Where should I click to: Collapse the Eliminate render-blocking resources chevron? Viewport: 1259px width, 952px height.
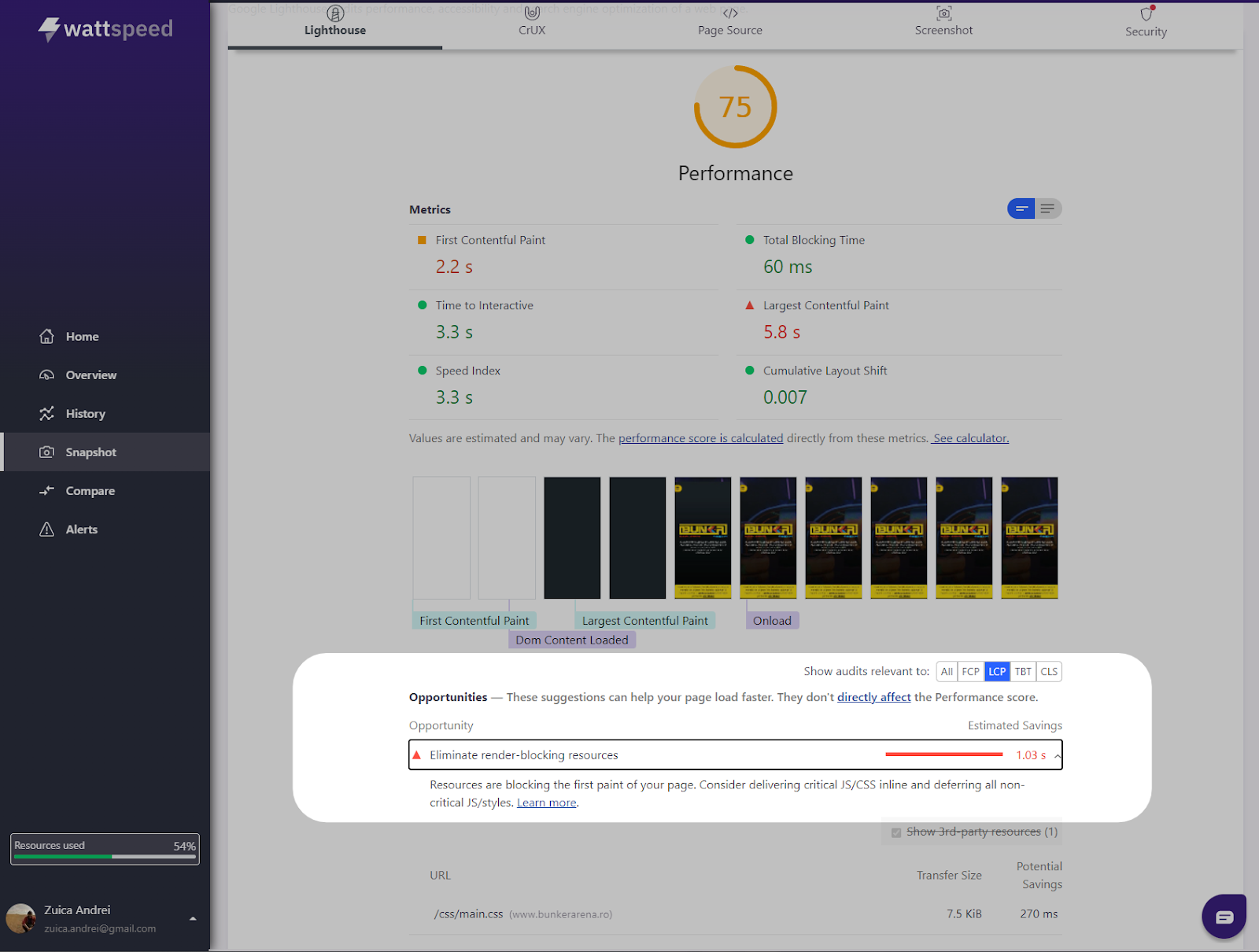point(1058,756)
